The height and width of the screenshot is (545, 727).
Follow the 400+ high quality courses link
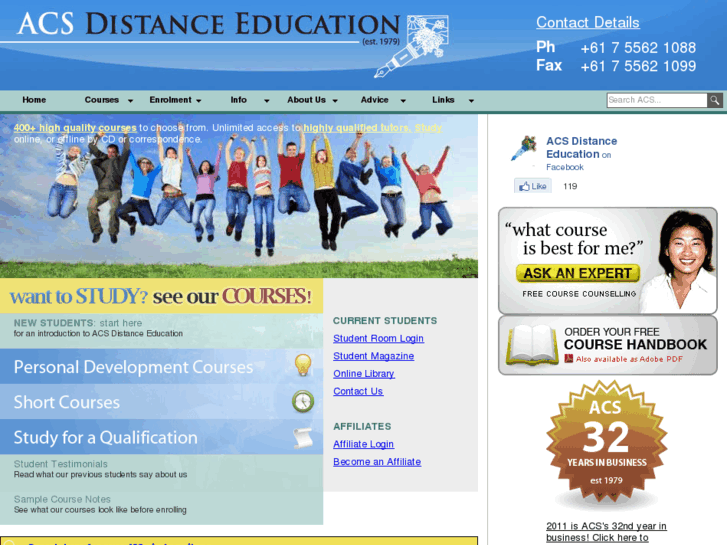coord(75,128)
